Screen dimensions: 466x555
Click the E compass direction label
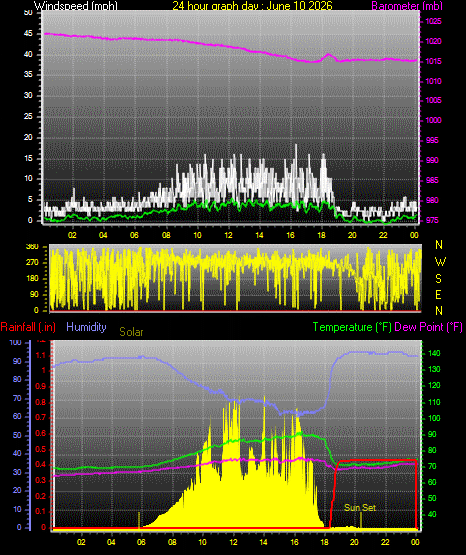(x=438, y=294)
